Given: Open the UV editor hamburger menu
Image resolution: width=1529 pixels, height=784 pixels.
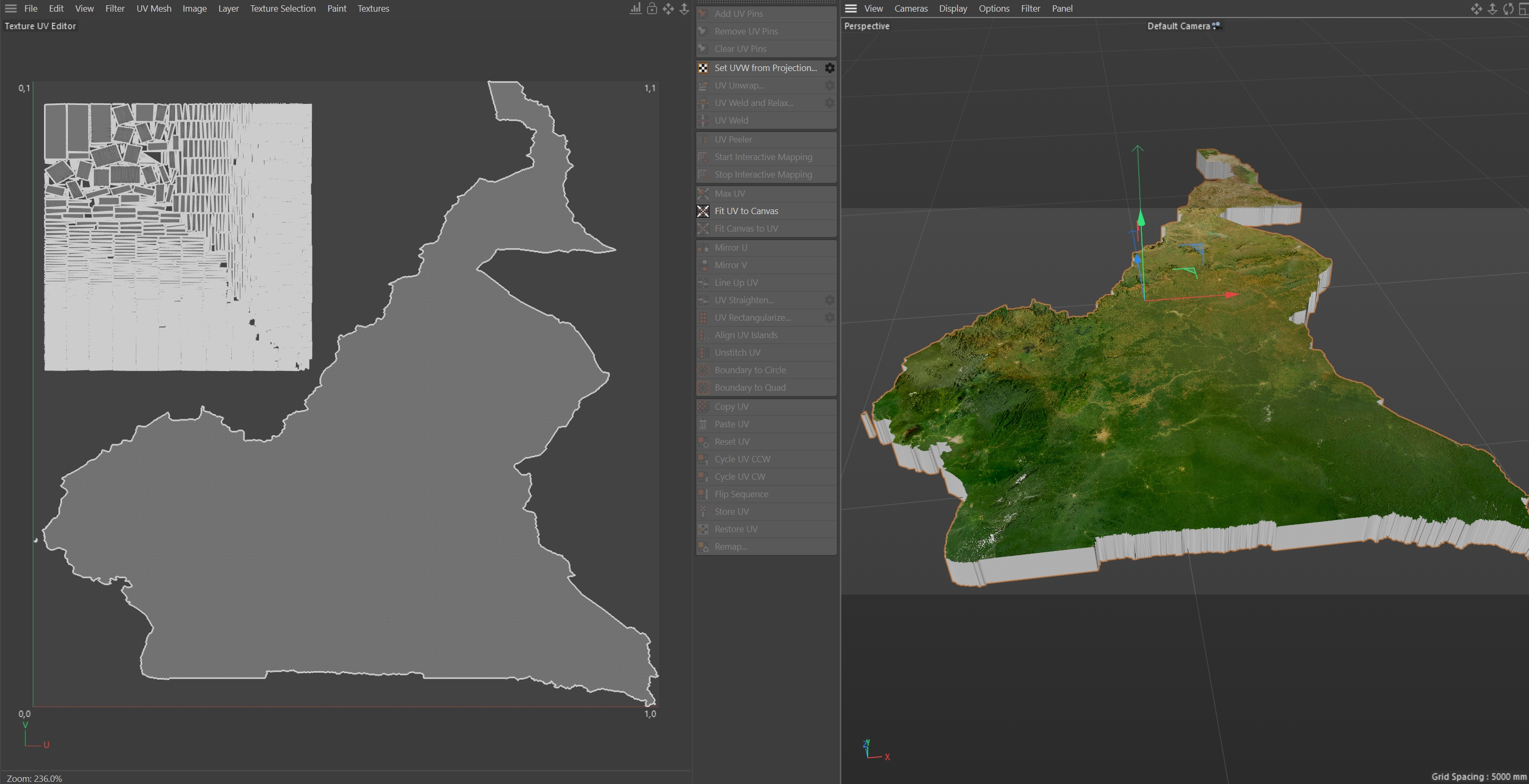Looking at the screenshot, I should [11, 8].
